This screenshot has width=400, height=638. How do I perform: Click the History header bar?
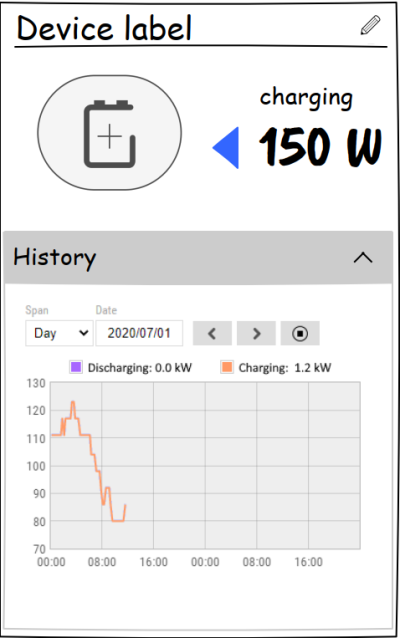pos(198,258)
